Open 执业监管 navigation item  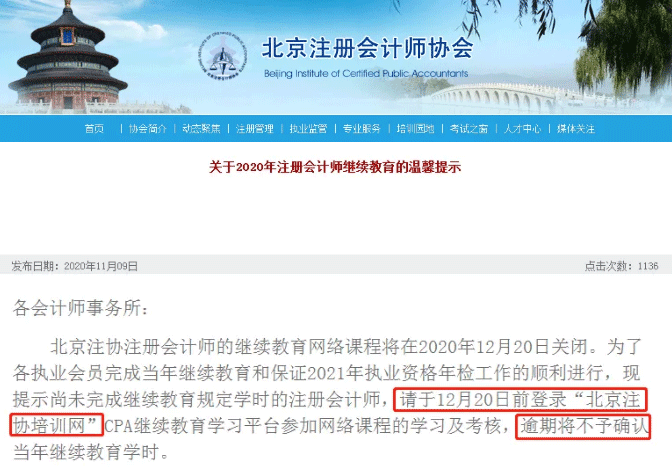(x=308, y=129)
